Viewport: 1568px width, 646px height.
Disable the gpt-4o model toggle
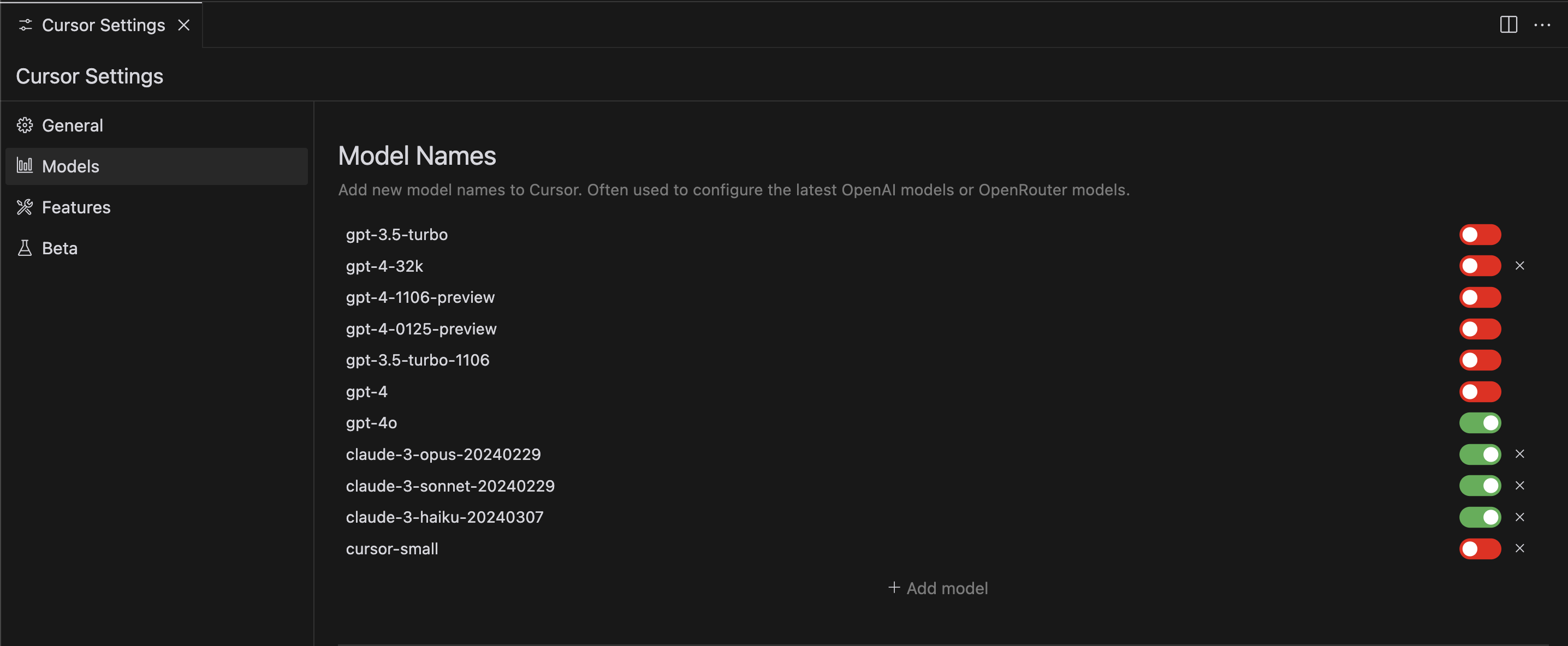(1480, 423)
